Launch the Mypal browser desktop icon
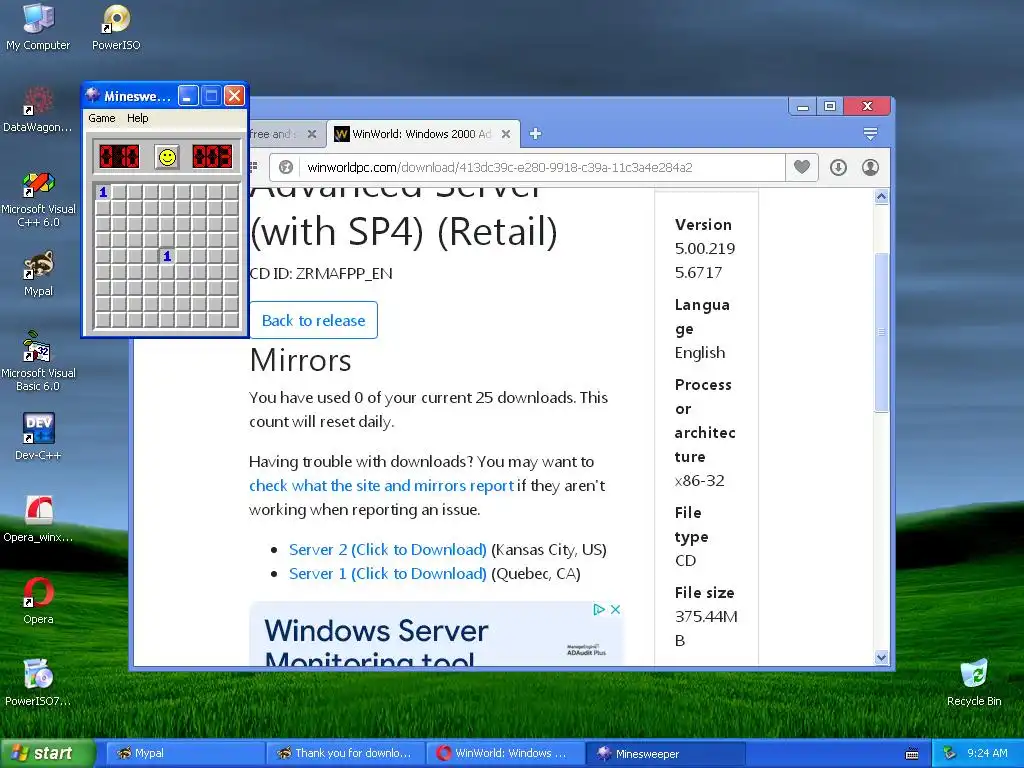The image size is (1024, 768). [x=38, y=274]
